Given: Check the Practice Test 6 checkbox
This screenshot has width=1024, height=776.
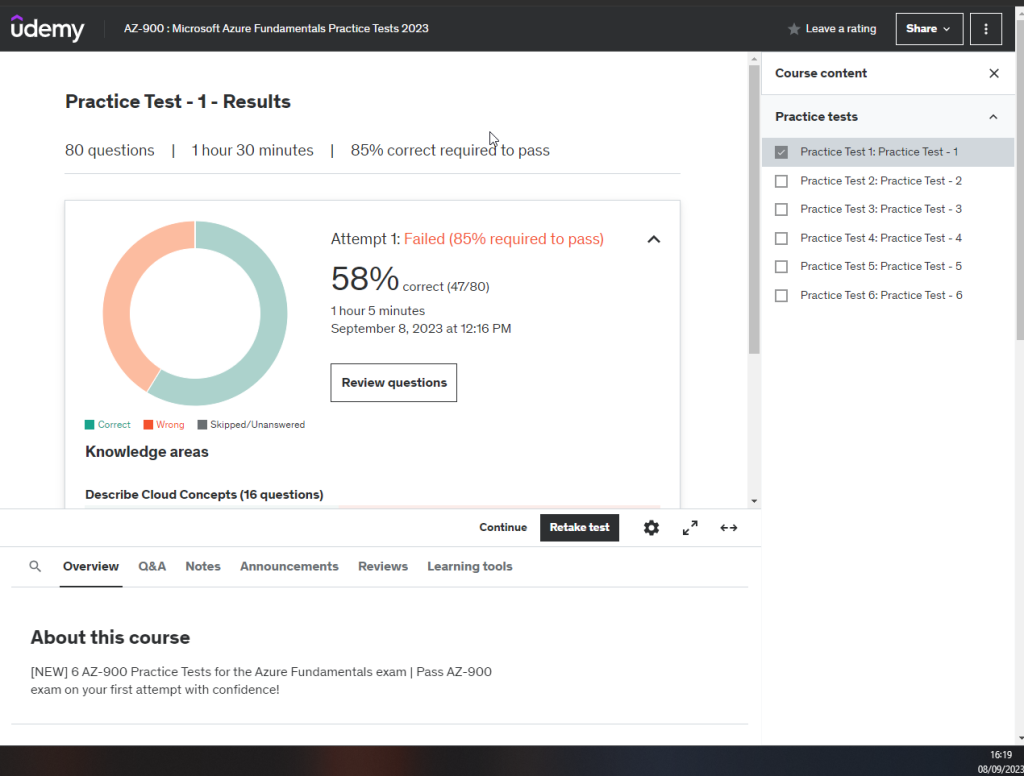Looking at the screenshot, I should (781, 295).
